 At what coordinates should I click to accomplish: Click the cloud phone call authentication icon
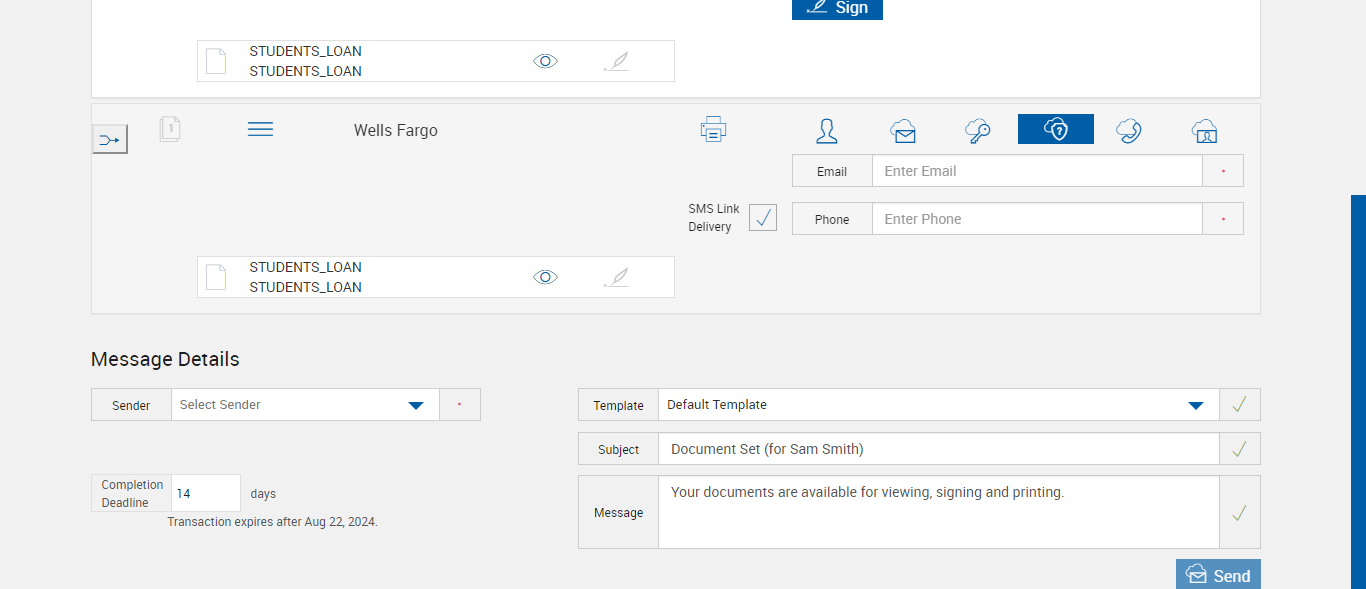point(1129,130)
